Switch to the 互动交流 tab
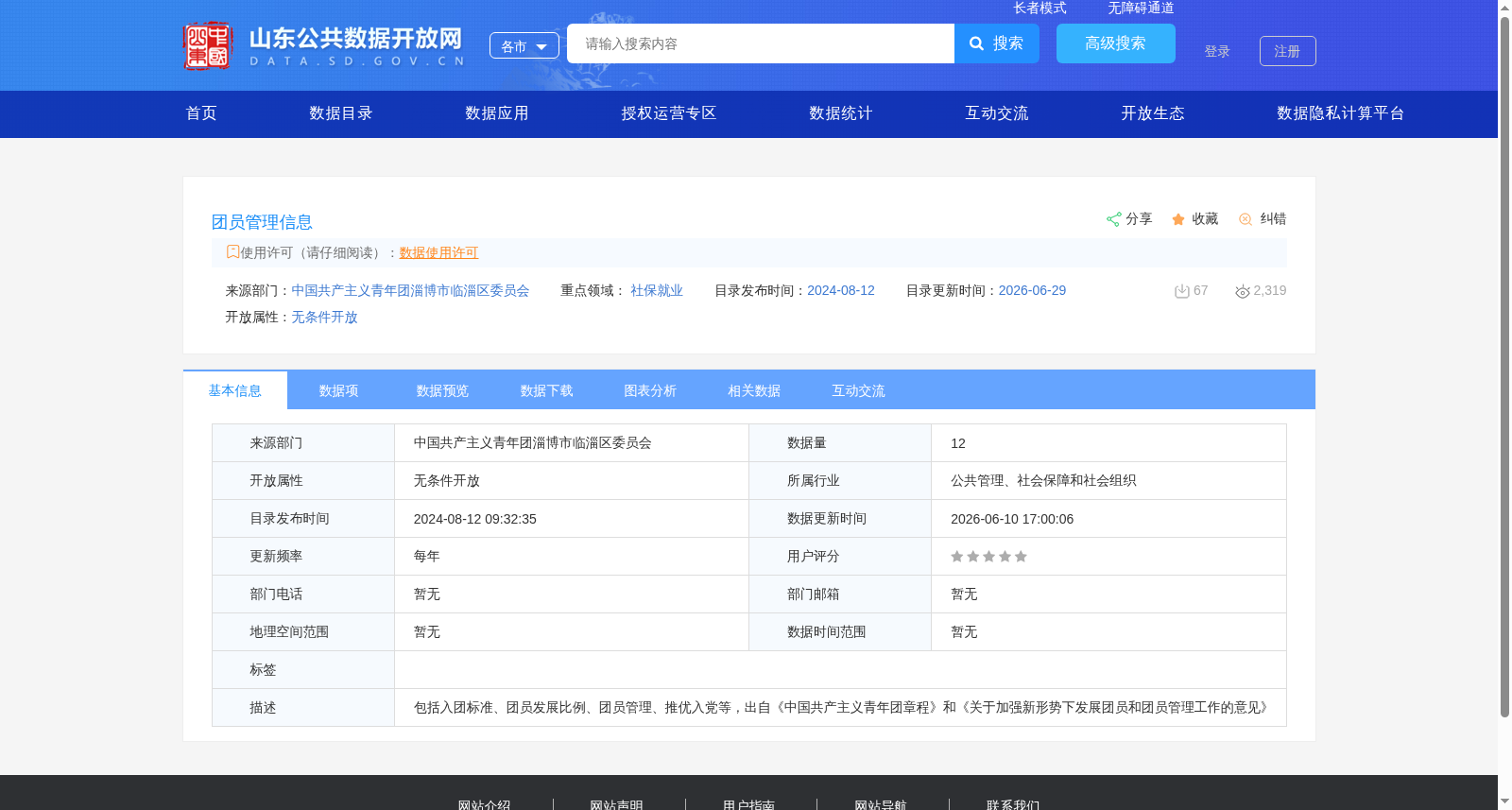This screenshot has height=810, width=1512. pos(859,390)
